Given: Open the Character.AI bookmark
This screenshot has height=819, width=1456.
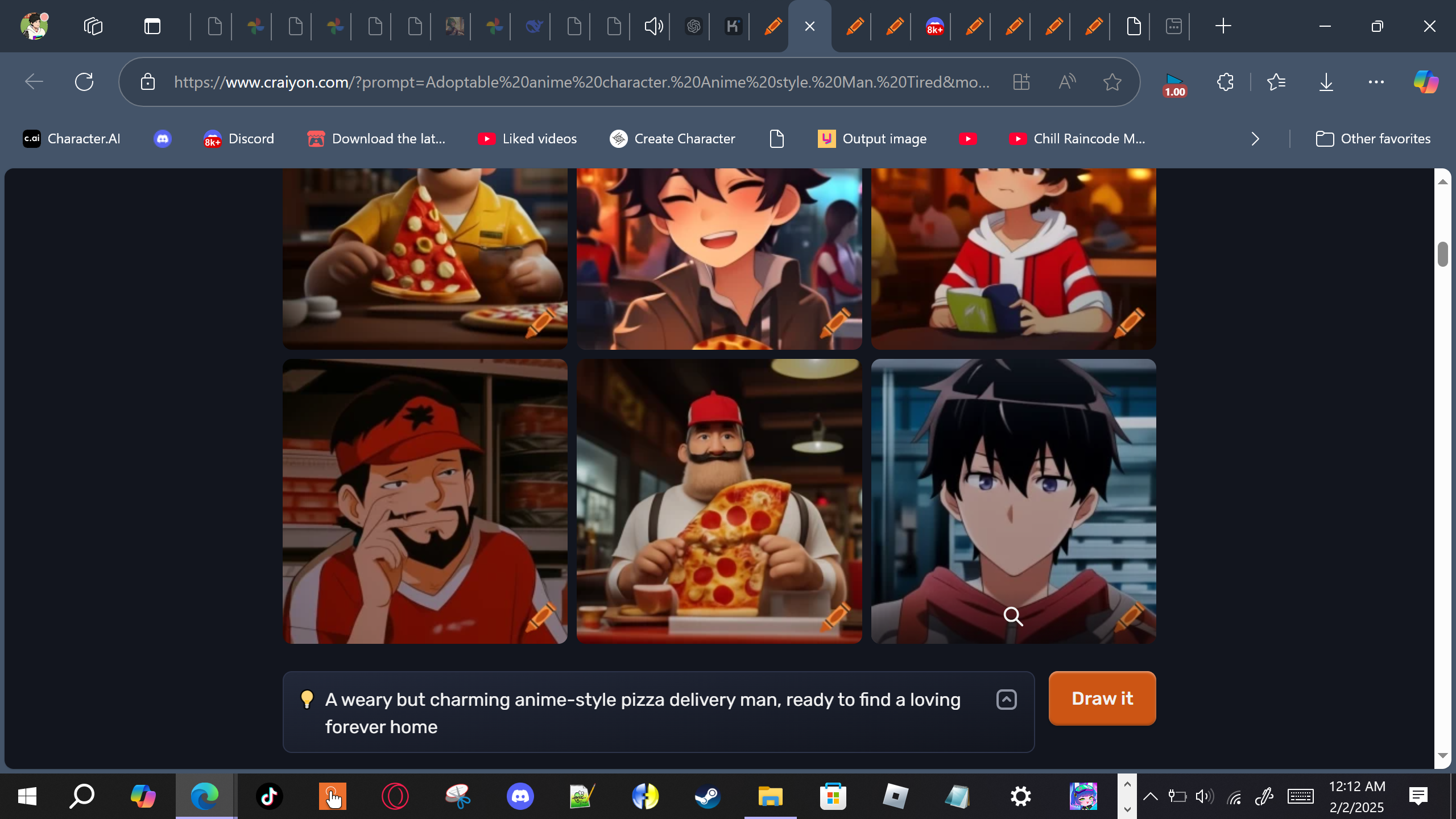Looking at the screenshot, I should coord(72,139).
